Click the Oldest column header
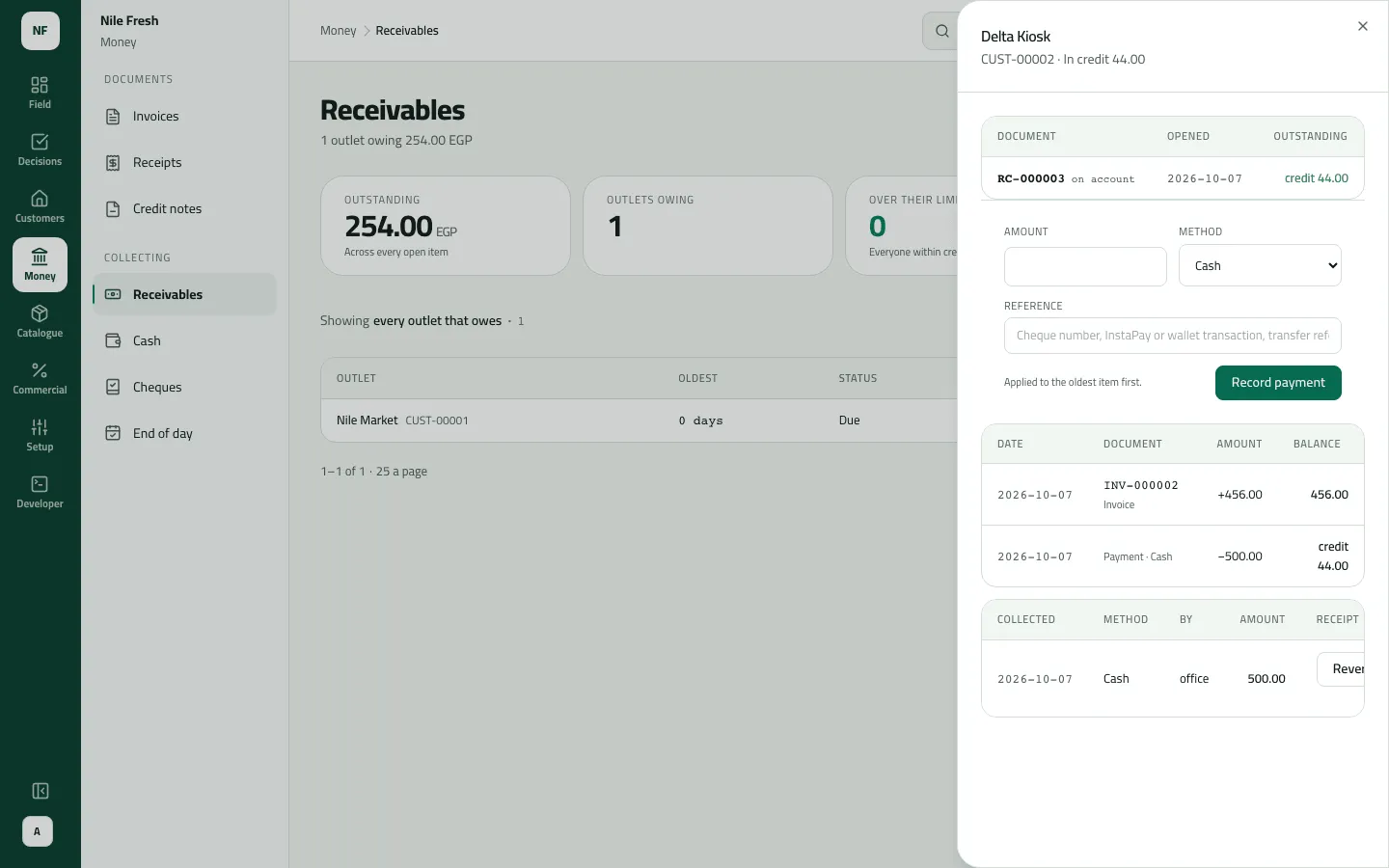1389x868 pixels. (698, 378)
